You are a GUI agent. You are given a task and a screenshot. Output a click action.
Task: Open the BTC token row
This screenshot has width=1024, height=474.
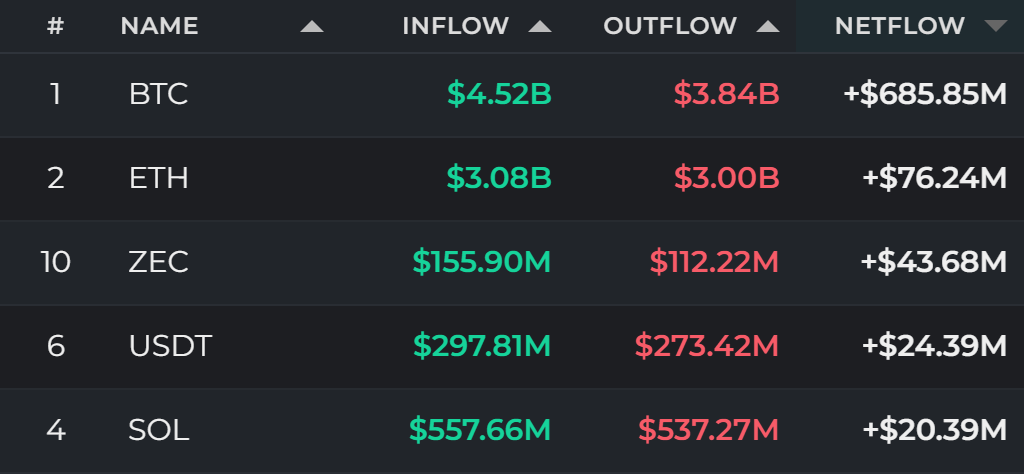(512, 95)
